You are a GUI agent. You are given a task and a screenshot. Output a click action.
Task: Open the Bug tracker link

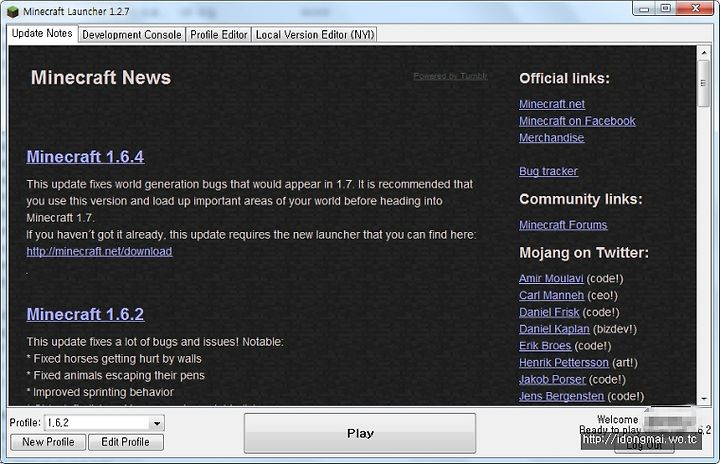(548, 171)
